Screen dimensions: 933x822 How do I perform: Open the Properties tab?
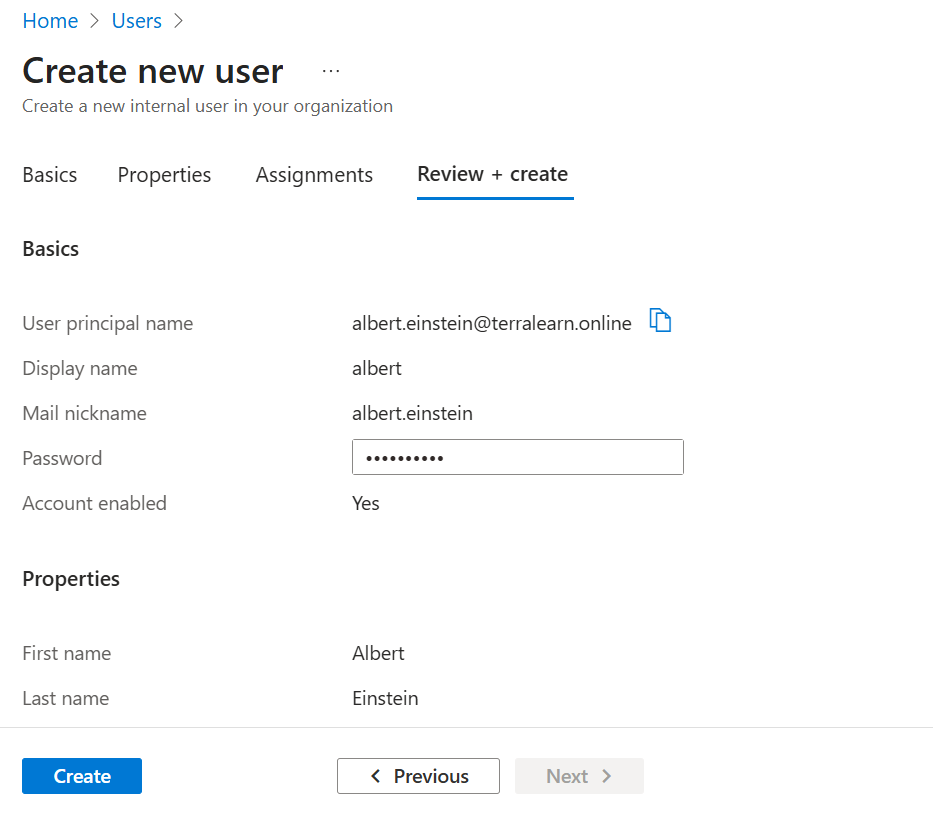click(164, 175)
